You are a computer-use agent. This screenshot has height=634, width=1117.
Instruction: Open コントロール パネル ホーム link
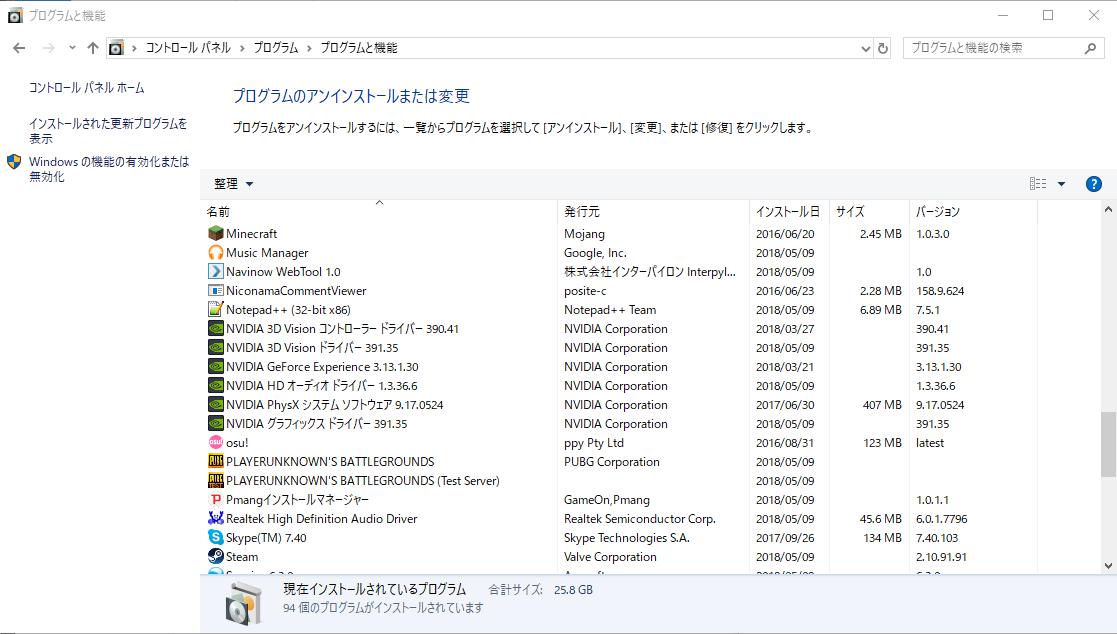(x=86, y=88)
